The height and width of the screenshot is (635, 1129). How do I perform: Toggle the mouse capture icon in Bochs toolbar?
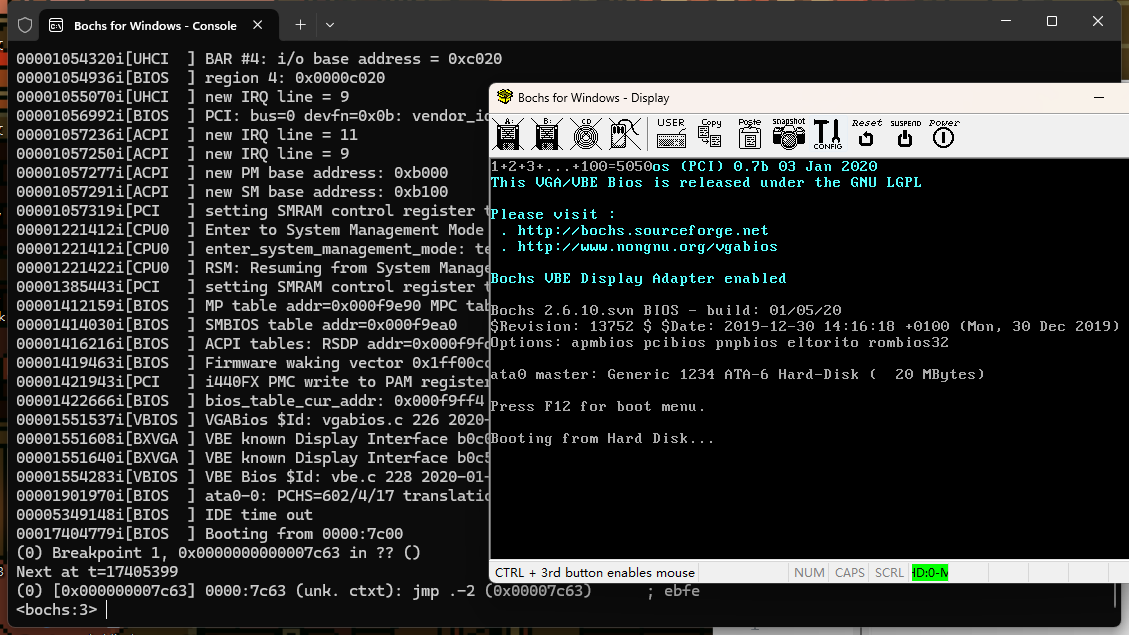[624, 134]
